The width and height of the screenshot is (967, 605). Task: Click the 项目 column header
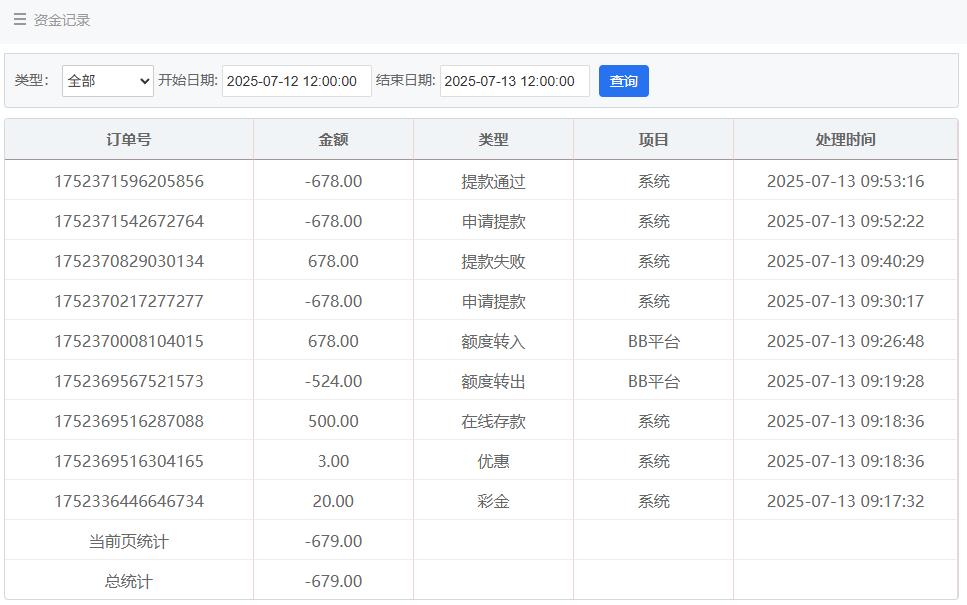pyautogui.click(x=653, y=140)
